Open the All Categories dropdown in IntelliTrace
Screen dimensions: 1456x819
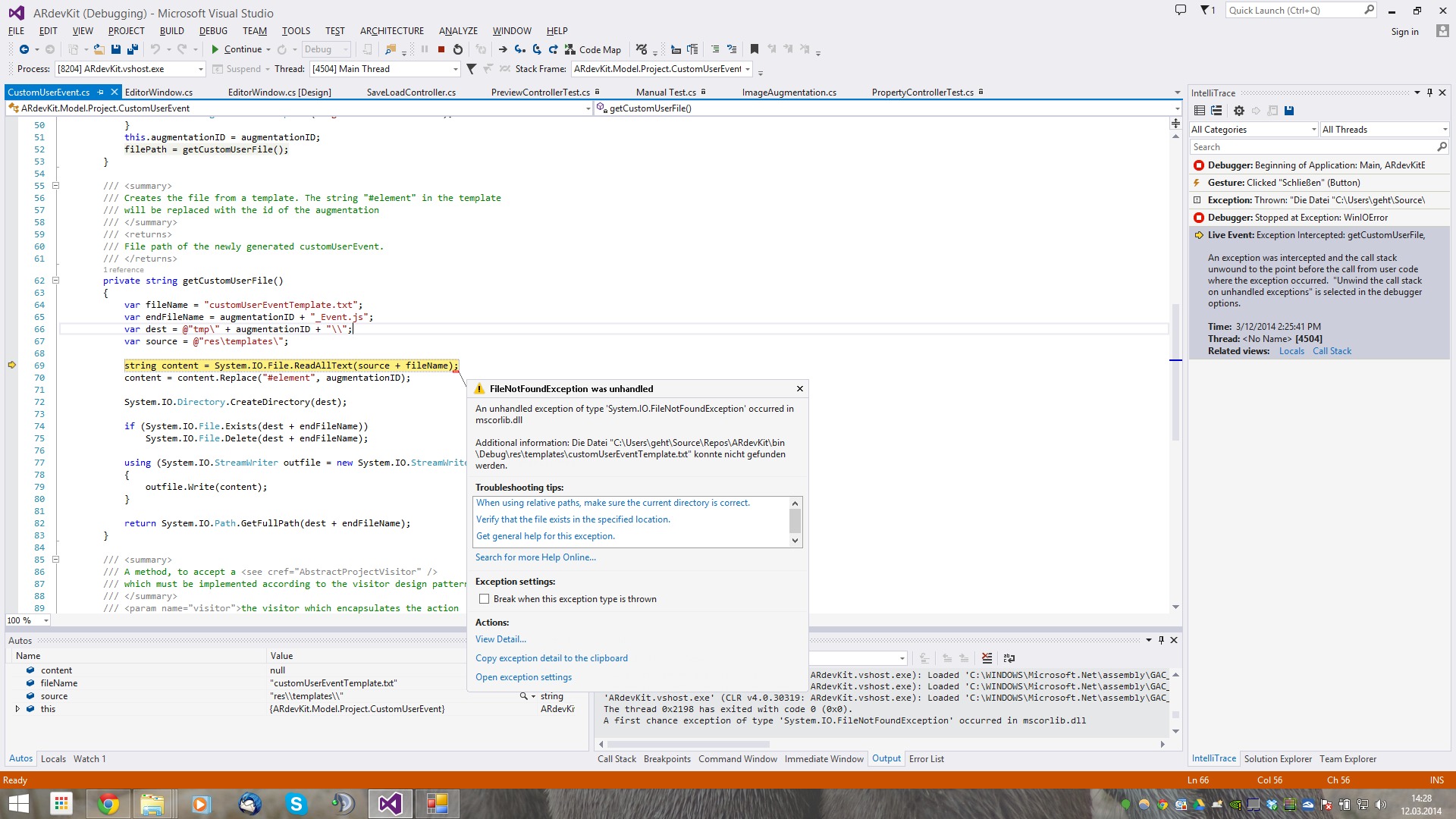[x=1254, y=130]
